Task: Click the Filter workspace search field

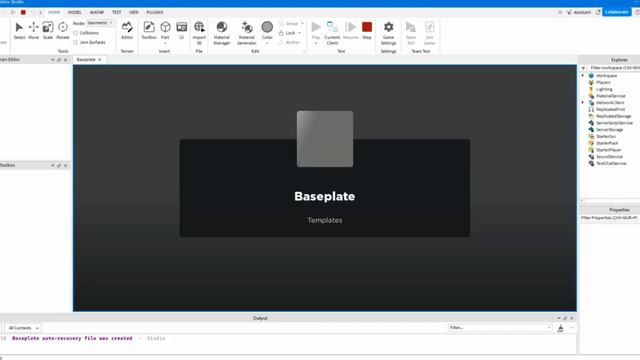Action: point(614,68)
